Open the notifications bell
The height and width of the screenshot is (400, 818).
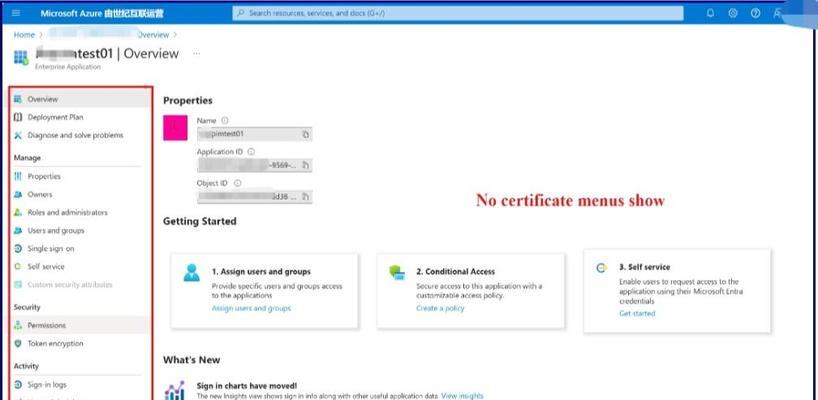(710, 14)
